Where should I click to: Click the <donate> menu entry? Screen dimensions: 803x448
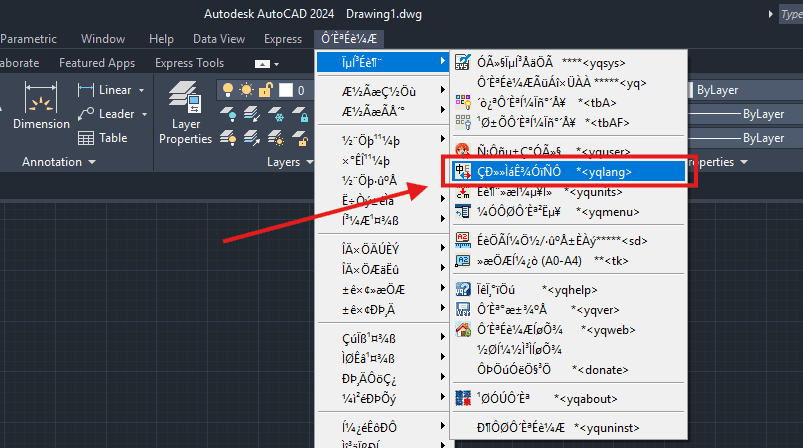[x=568, y=370]
